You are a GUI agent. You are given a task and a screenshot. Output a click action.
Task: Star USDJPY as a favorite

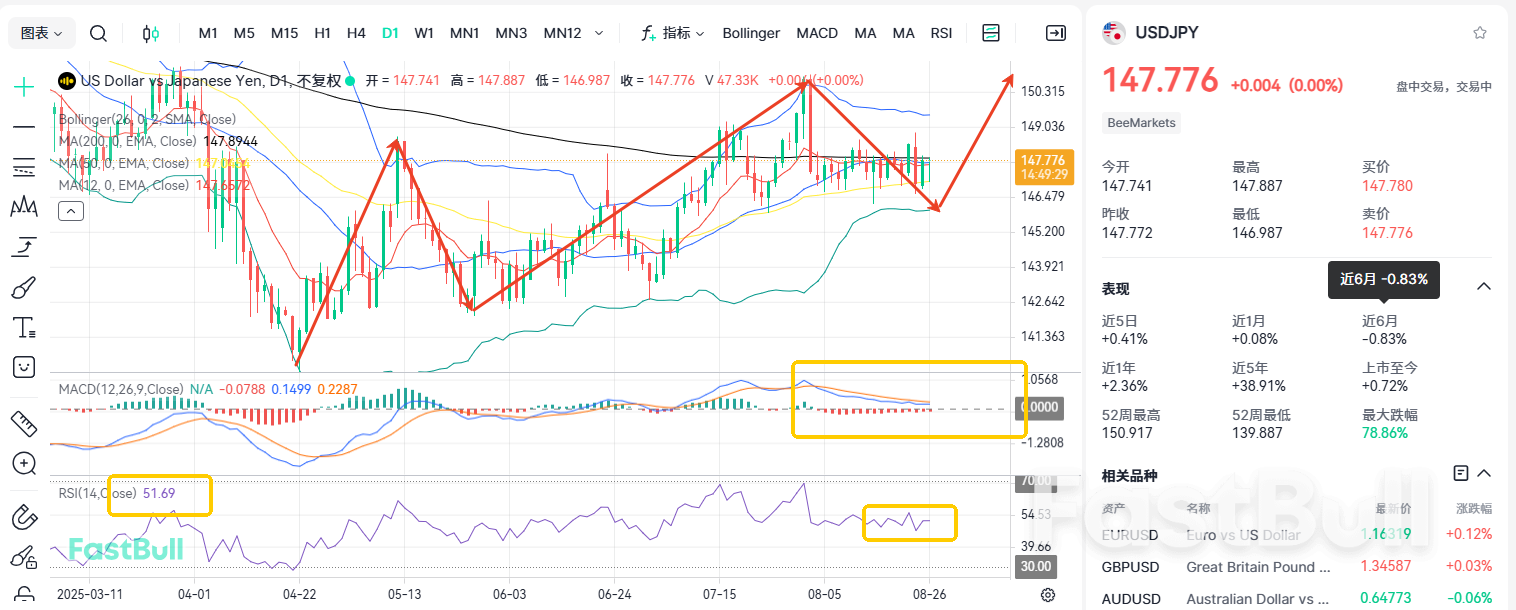[x=1479, y=32]
